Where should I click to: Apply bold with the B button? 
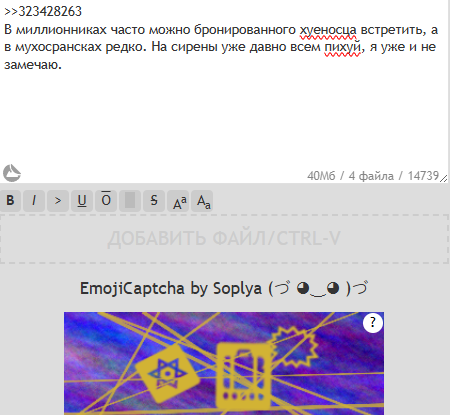10,201
